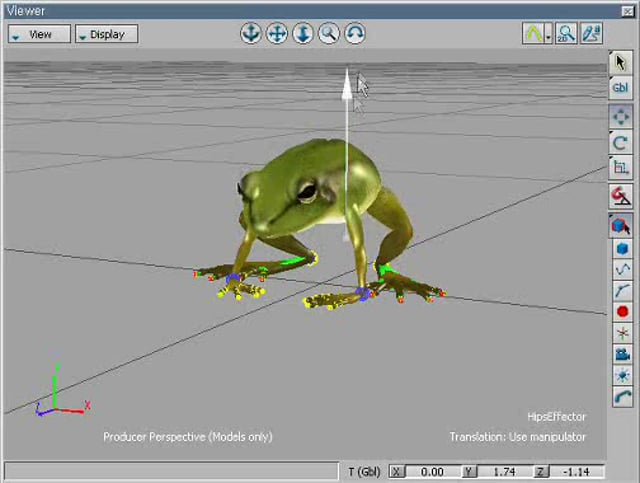Click the 2D magnifier icon

pos(567,33)
